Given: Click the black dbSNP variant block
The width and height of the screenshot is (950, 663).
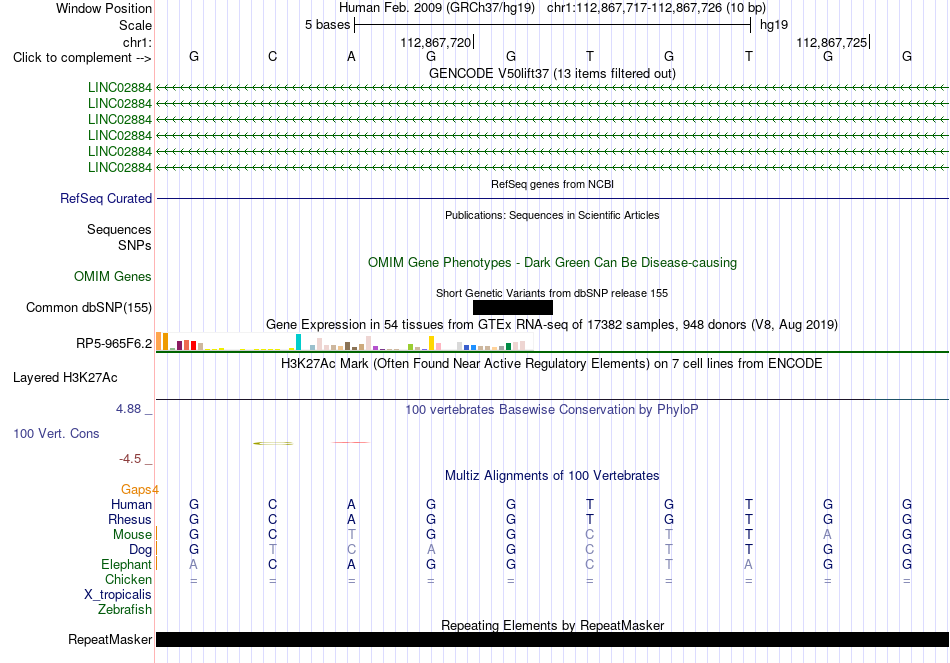Looking at the screenshot, I should 513,307.
